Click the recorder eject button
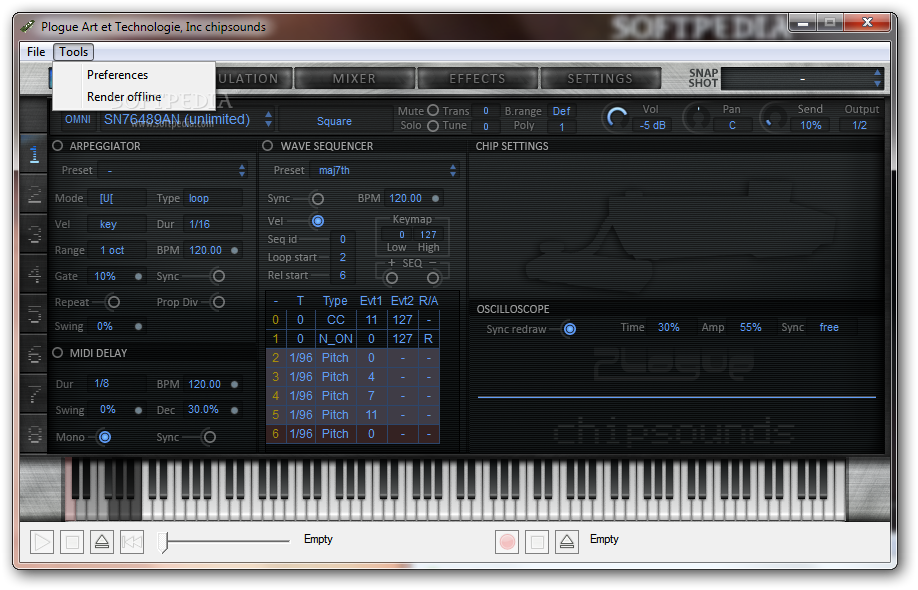The width and height of the screenshot is (918, 590). point(567,542)
